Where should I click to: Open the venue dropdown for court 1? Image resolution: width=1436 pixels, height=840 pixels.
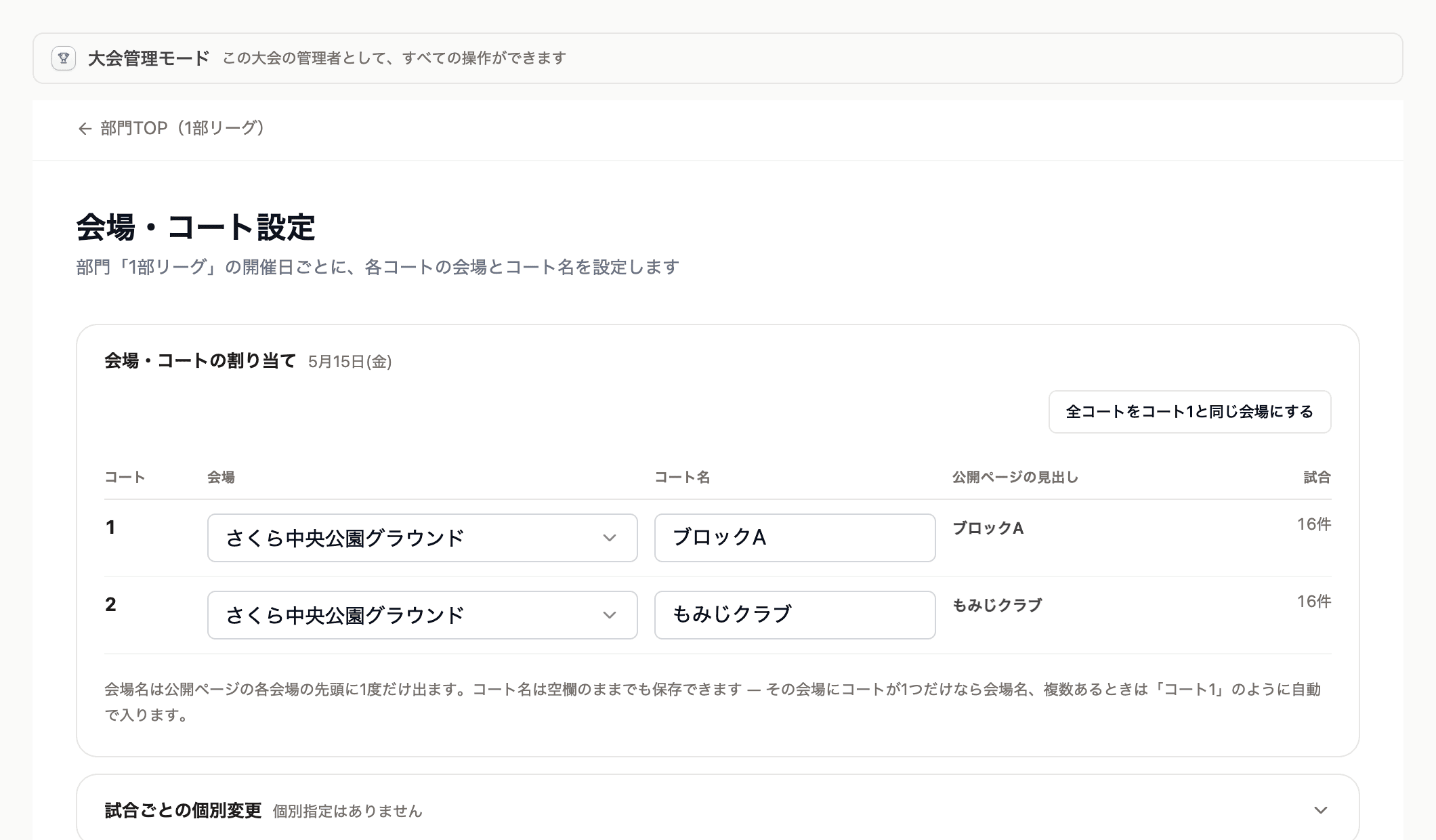pyautogui.click(x=422, y=538)
